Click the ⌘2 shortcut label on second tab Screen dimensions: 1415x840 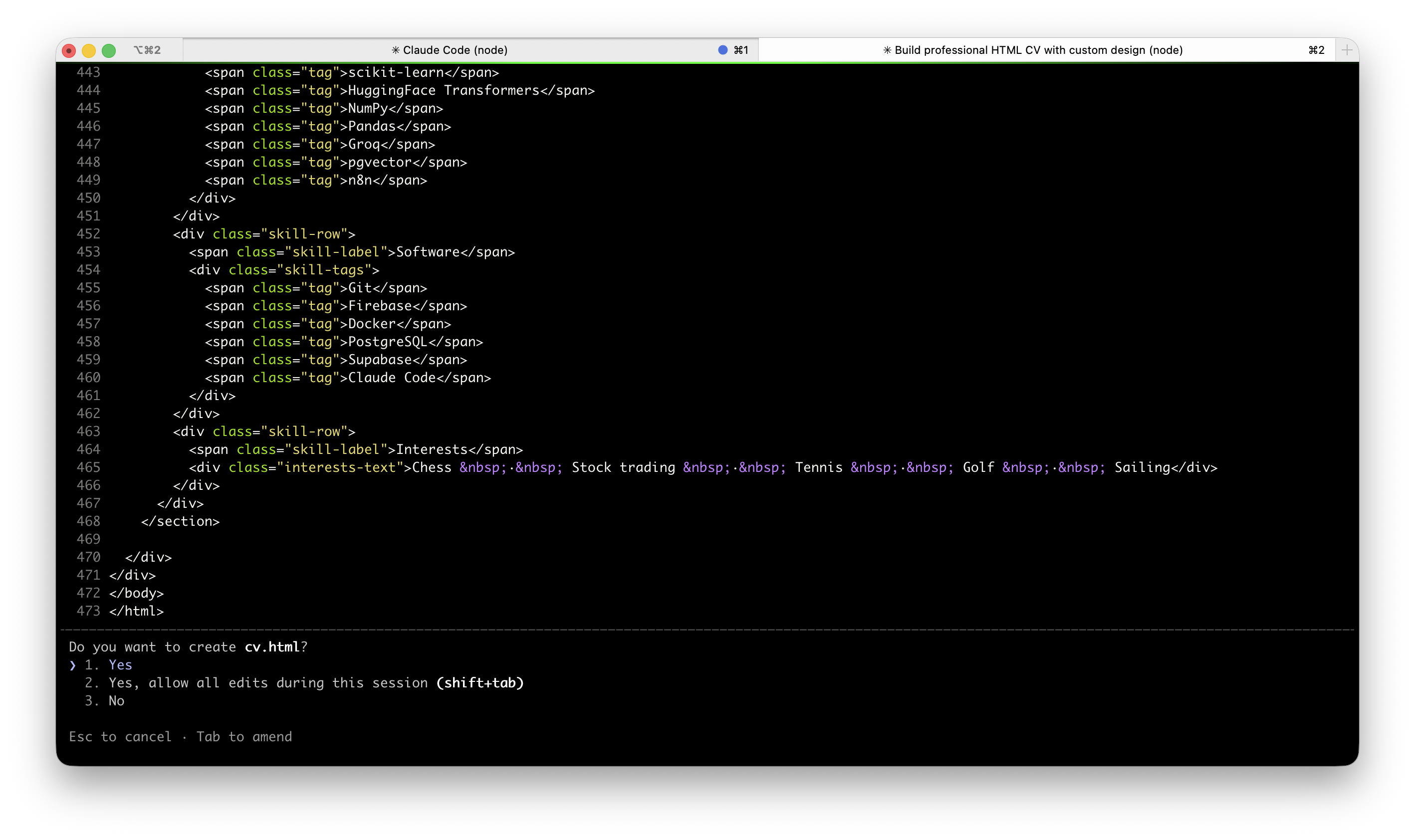1316,50
